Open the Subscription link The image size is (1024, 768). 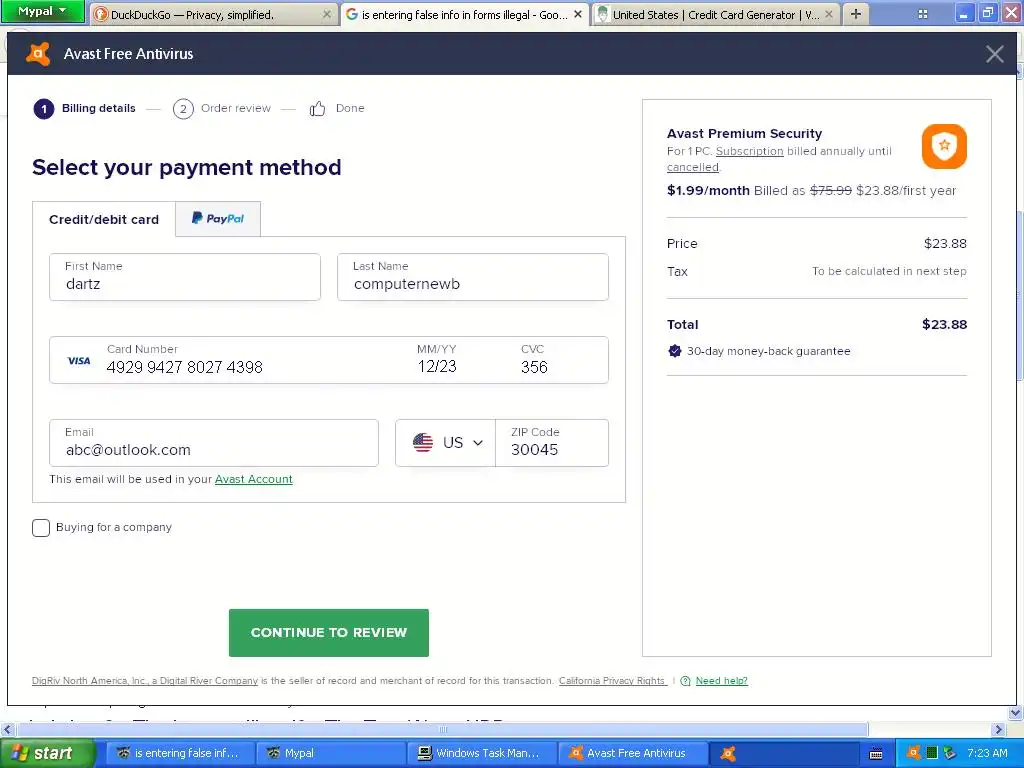(x=749, y=151)
